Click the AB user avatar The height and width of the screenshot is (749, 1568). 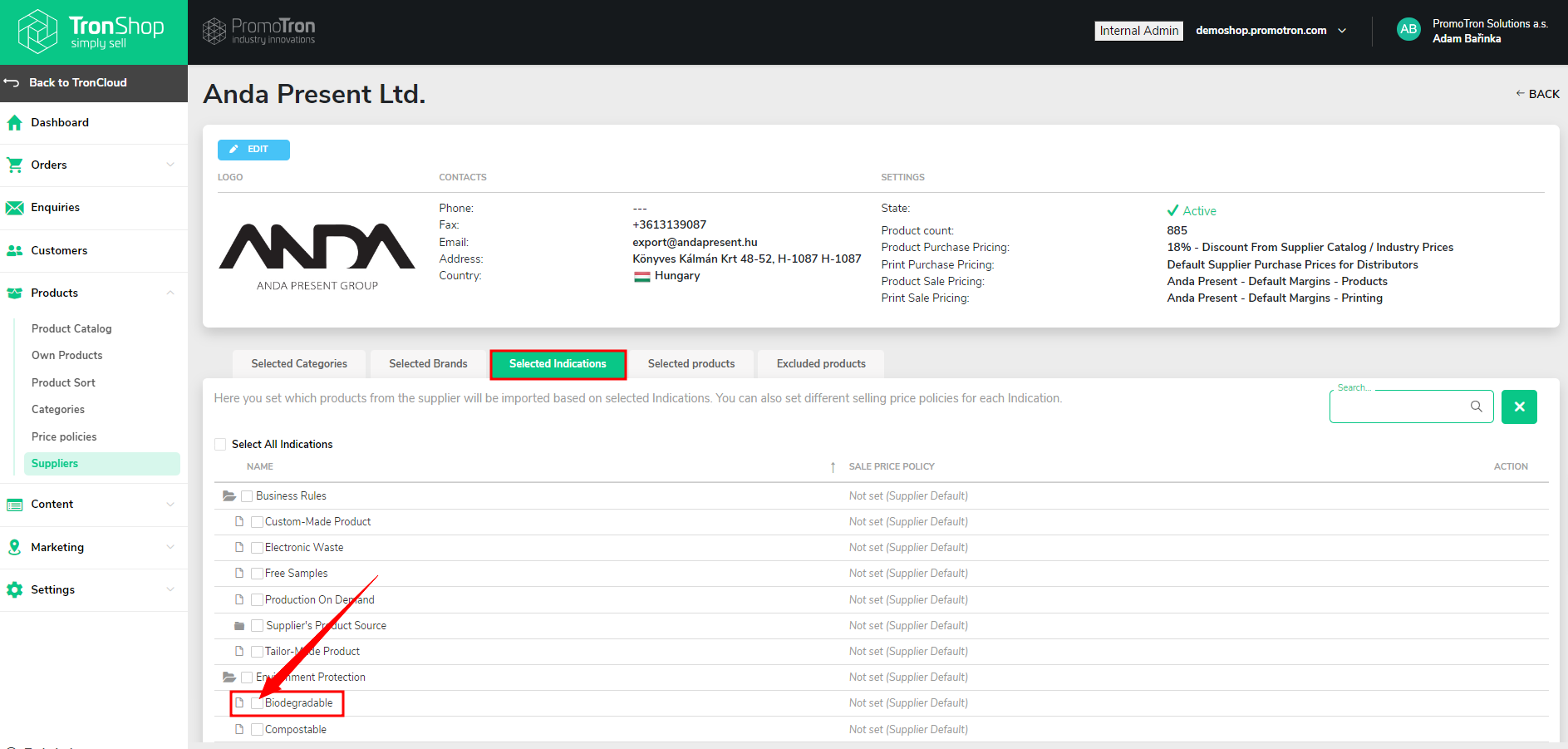pyautogui.click(x=1408, y=30)
